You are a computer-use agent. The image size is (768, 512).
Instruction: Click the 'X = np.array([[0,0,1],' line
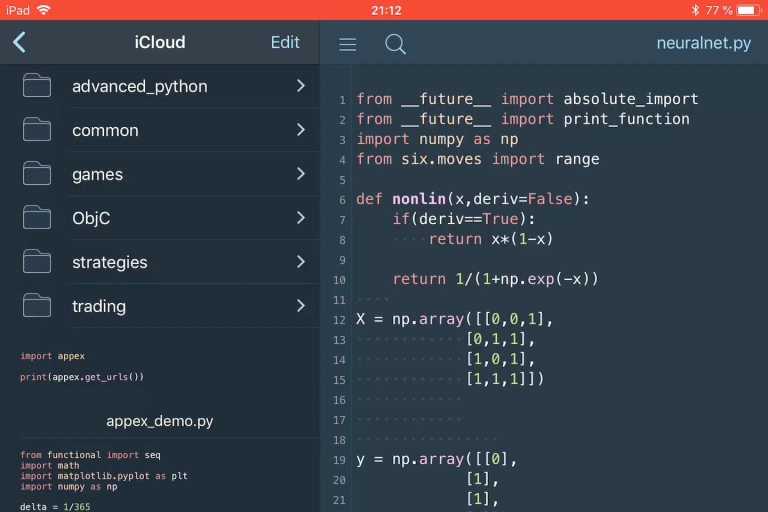455,319
